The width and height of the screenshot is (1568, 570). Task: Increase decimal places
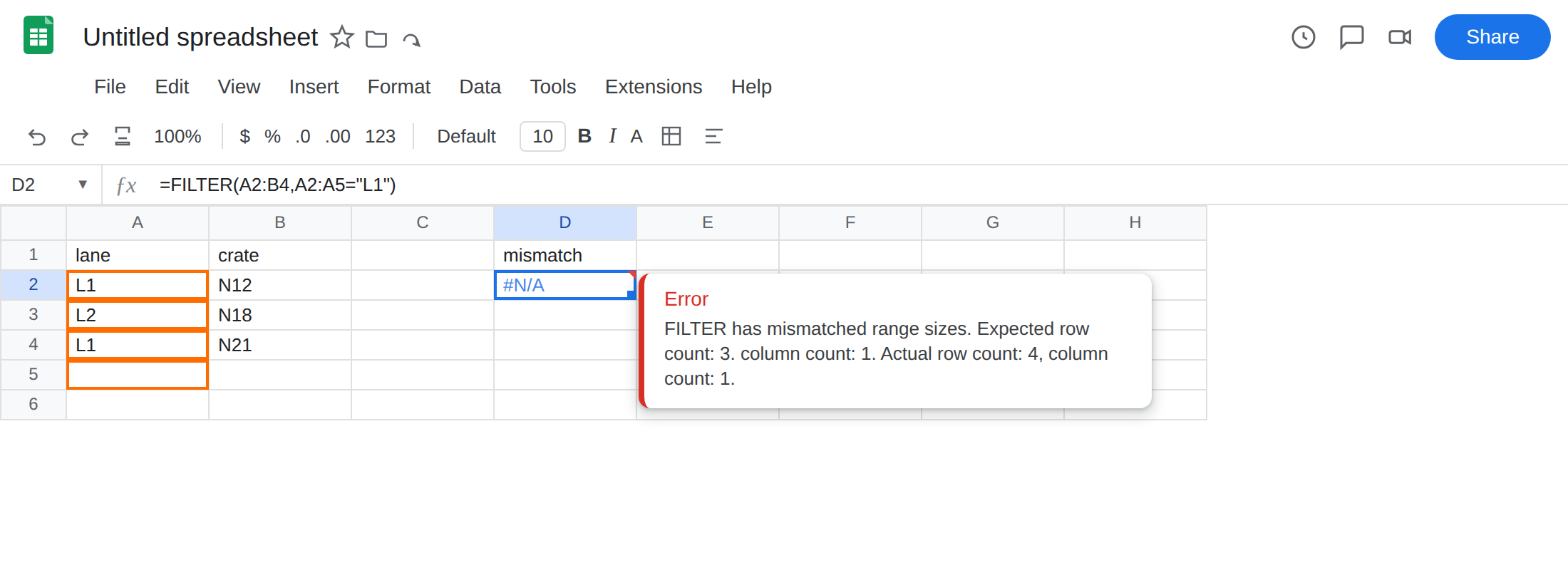(338, 136)
